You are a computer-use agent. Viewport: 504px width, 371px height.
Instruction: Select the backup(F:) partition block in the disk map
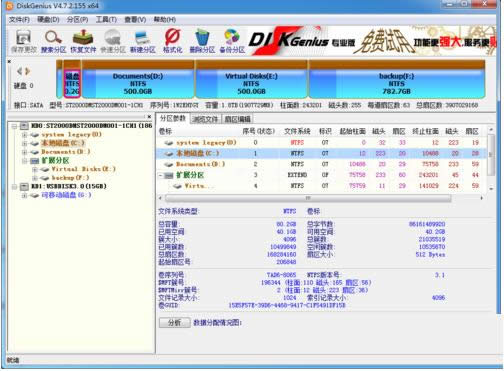(396, 79)
